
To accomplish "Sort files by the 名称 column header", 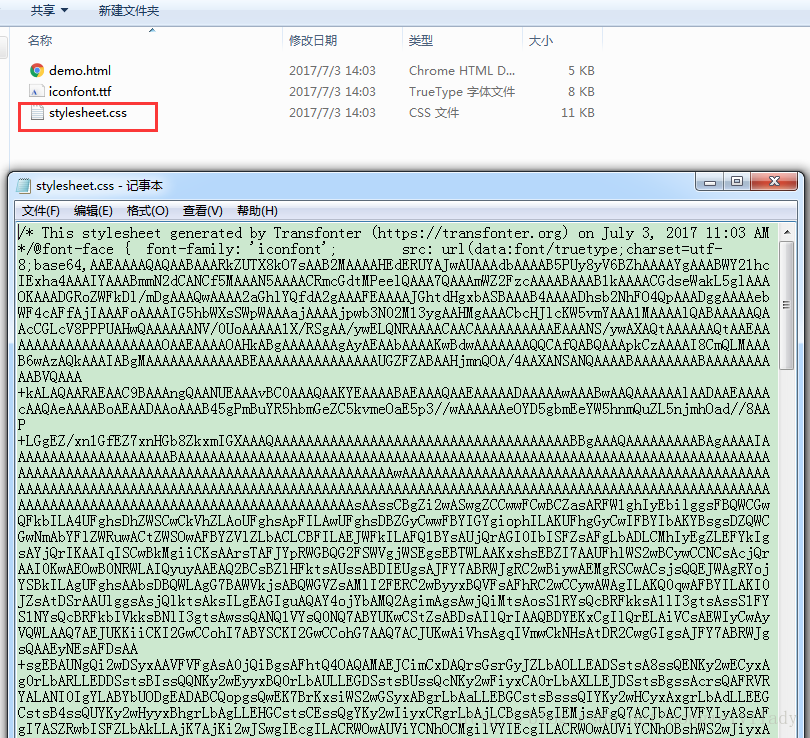I will point(40,40).
